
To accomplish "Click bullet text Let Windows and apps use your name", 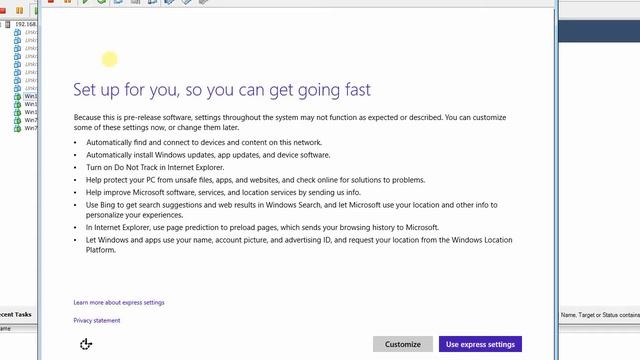I will click(299, 245).
